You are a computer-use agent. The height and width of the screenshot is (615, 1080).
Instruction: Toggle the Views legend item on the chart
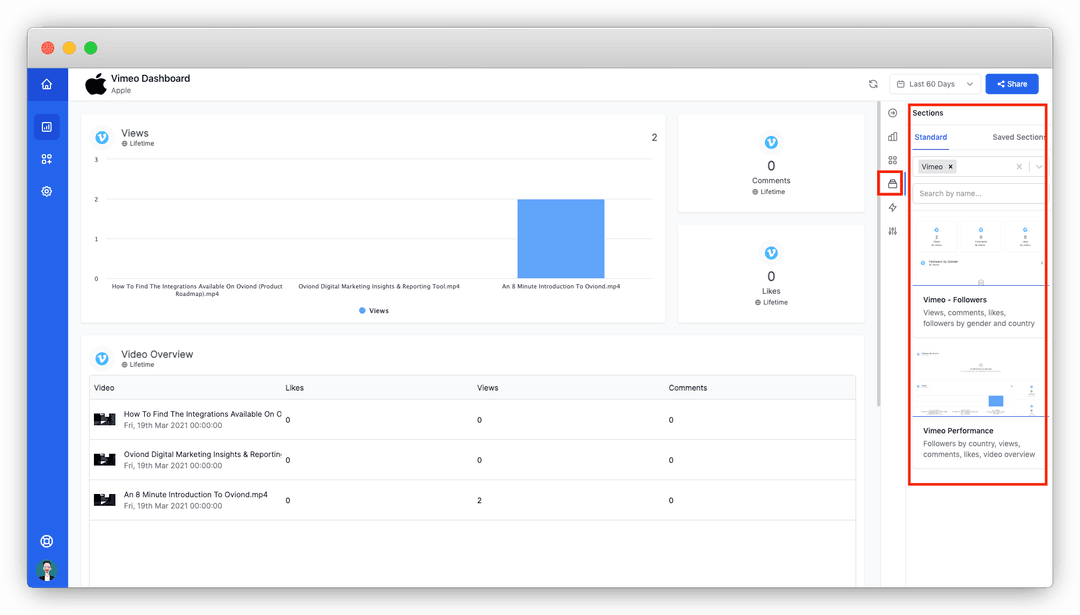coord(374,311)
